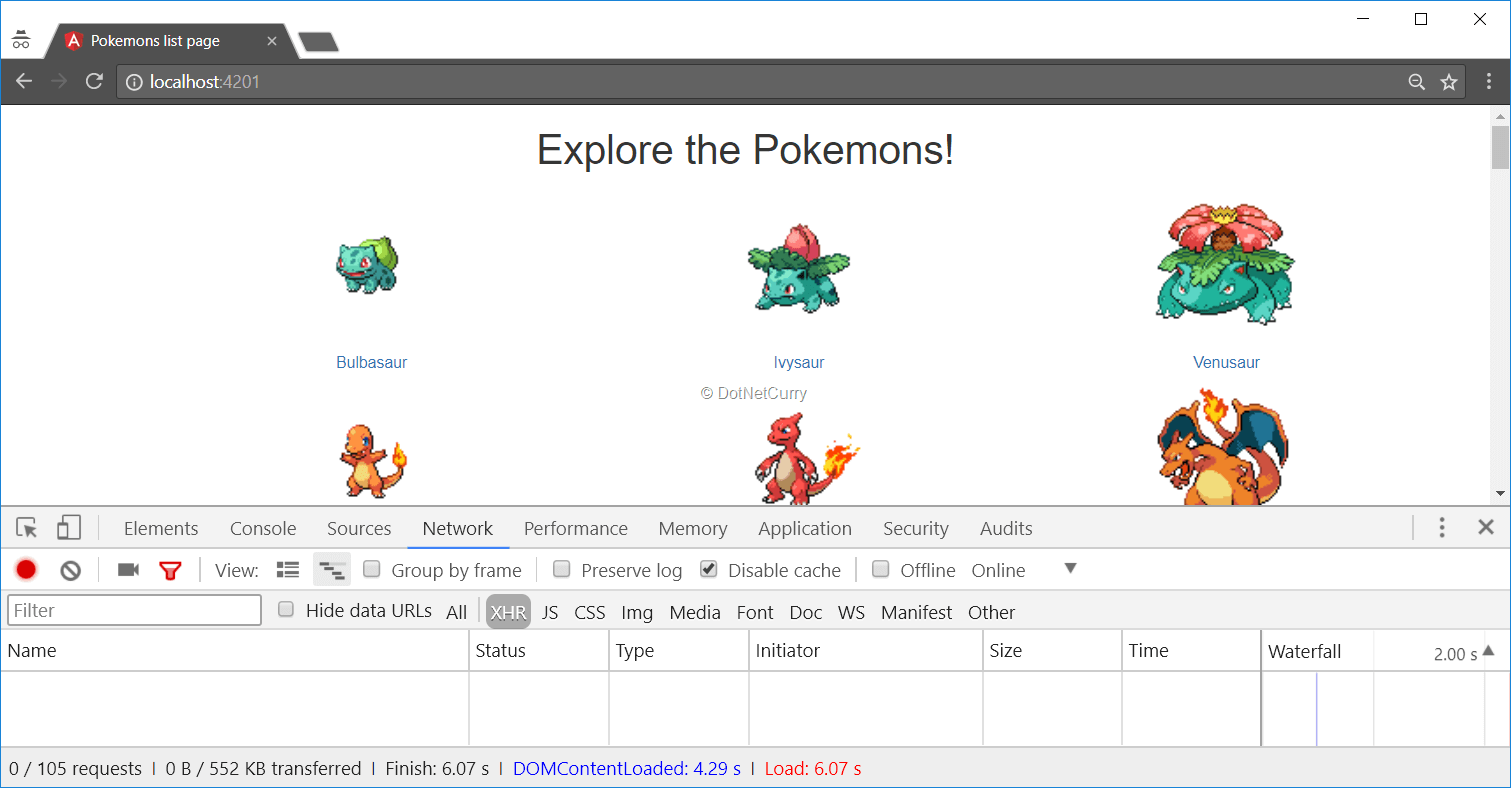Open the Ivysaur link
1511x788 pixels.
pos(799,362)
